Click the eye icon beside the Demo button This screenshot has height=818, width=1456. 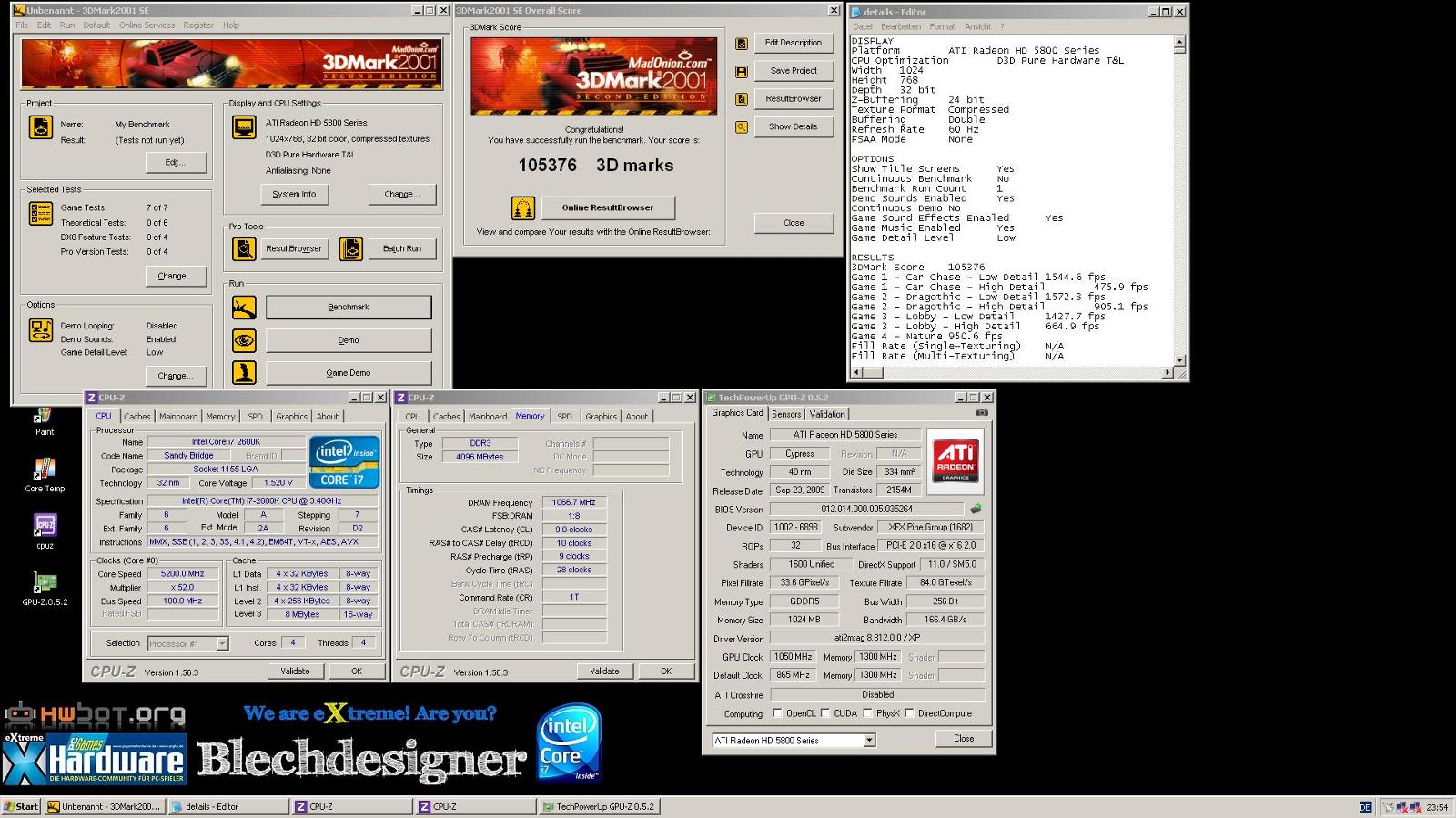[x=244, y=340]
